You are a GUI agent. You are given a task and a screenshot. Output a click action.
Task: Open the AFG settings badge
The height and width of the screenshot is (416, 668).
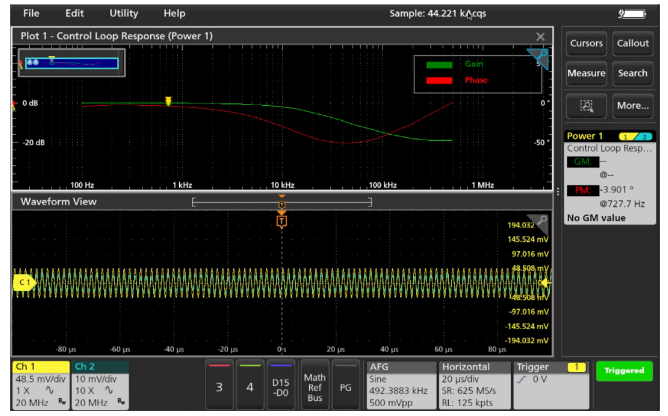coord(401,385)
